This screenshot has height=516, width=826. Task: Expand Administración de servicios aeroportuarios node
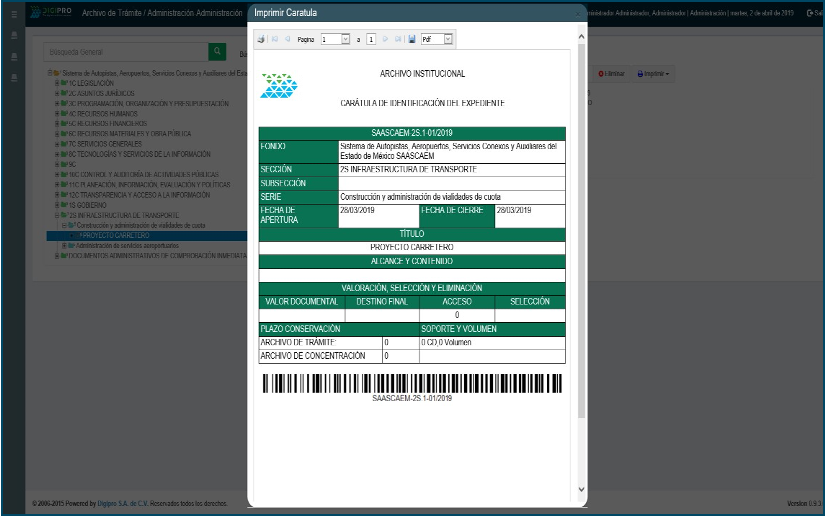pos(64,245)
